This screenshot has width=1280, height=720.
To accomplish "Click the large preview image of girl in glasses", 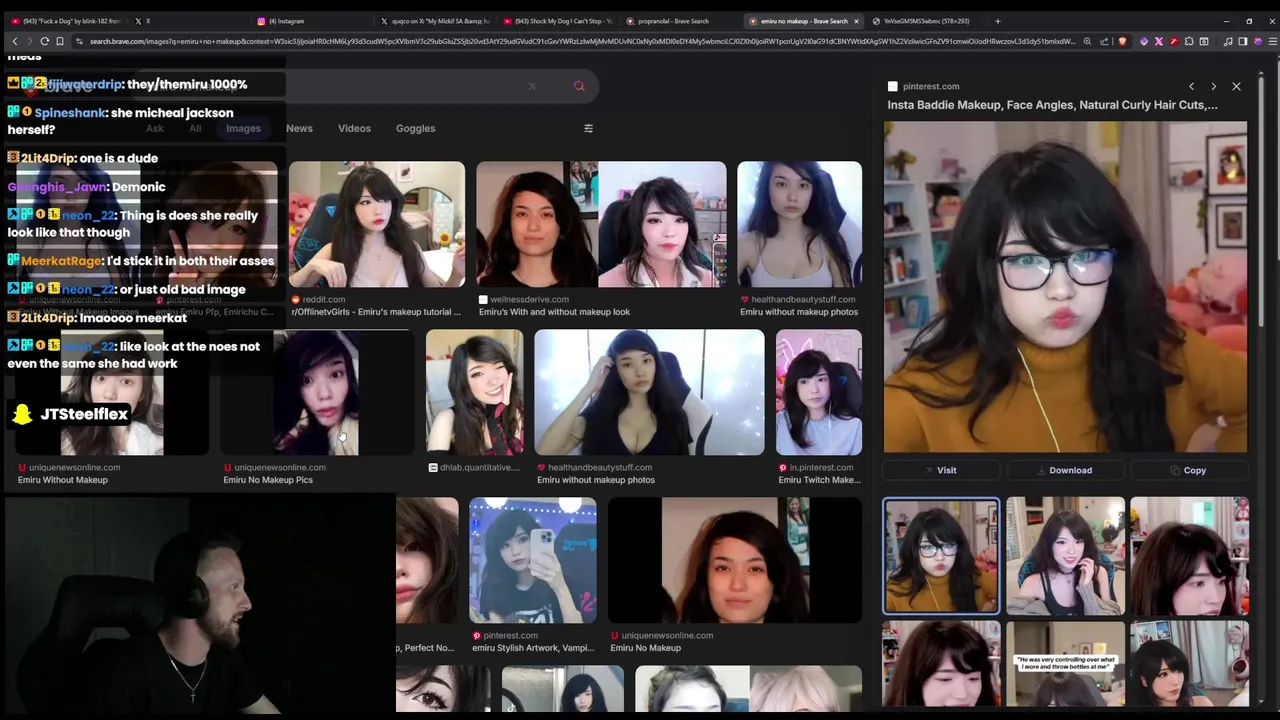I will pyautogui.click(x=1065, y=287).
